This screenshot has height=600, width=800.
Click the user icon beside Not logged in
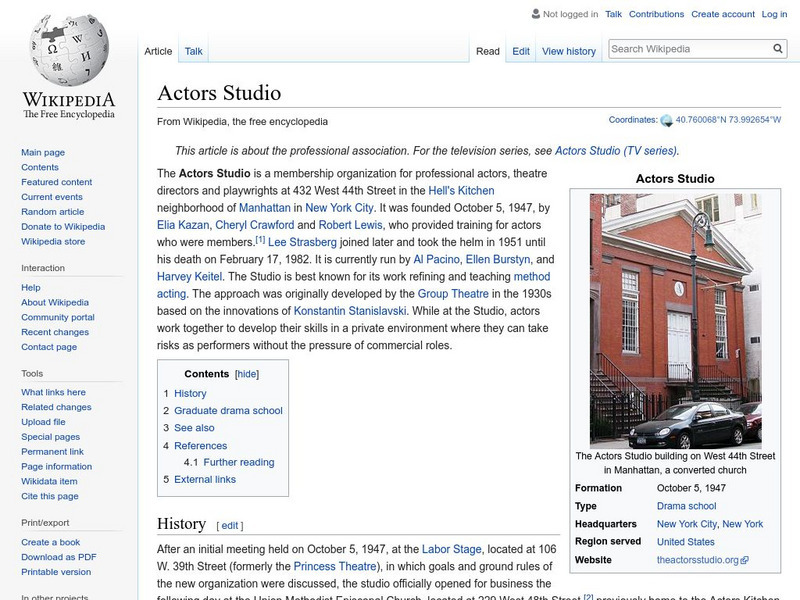535,14
